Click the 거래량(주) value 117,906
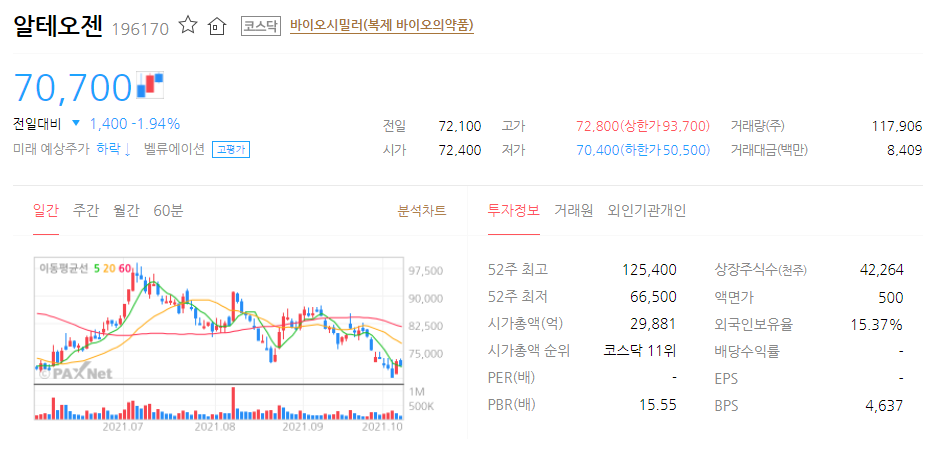935x453 pixels. coord(897,126)
